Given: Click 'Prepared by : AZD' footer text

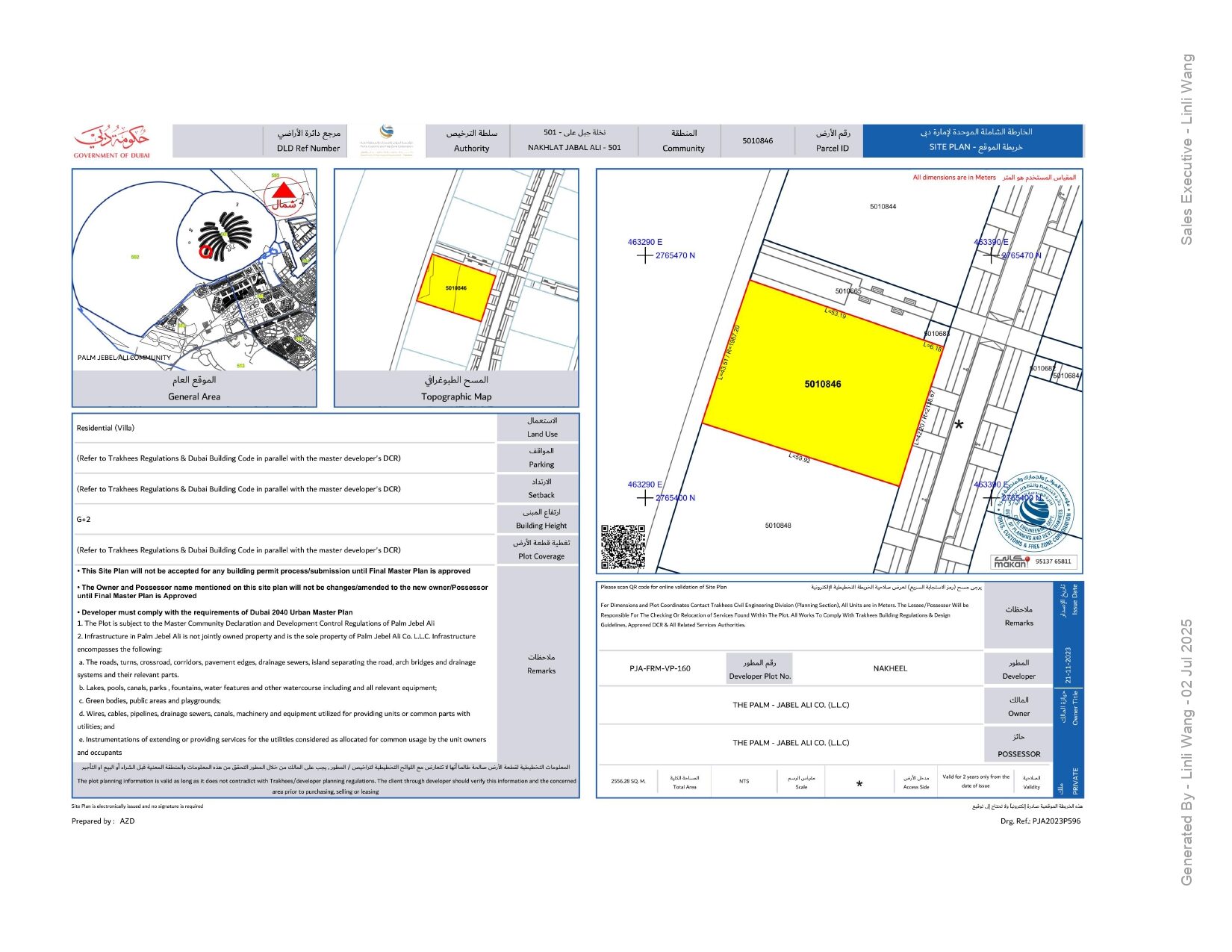Looking at the screenshot, I should pyautogui.click(x=103, y=821).
